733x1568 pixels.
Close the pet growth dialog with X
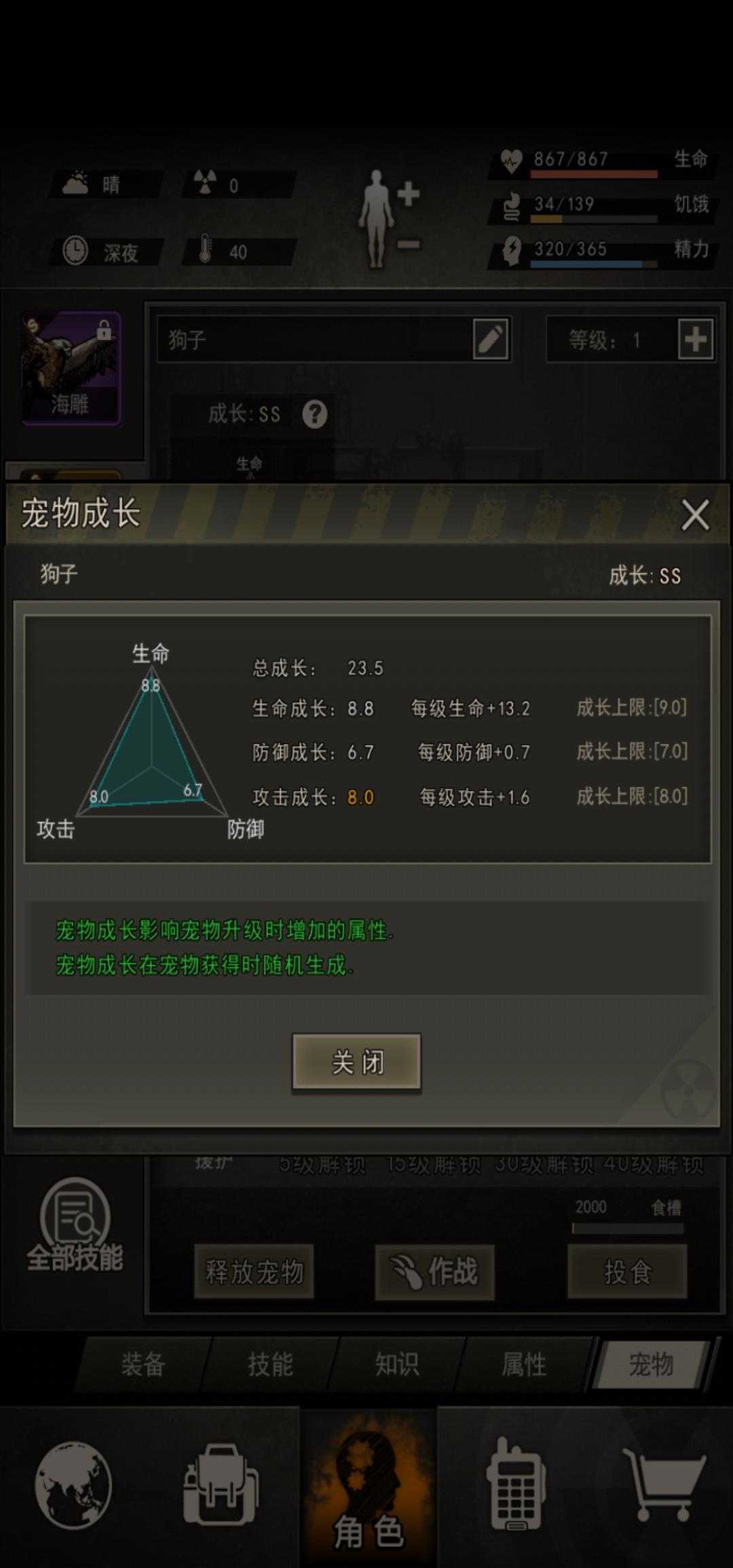695,515
